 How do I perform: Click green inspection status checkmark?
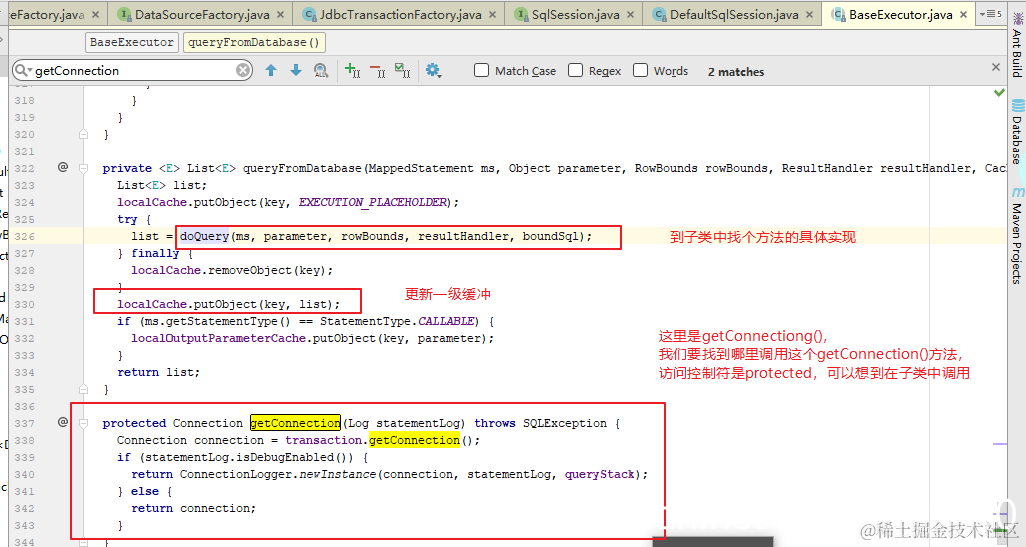(999, 93)
